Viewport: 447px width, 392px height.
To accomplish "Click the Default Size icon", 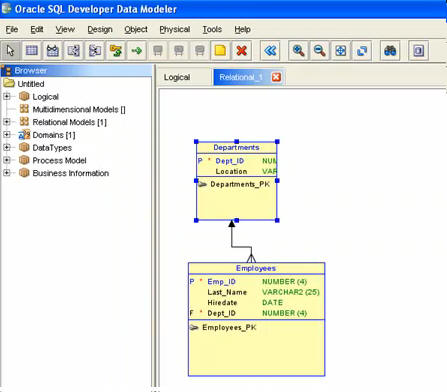I will coord(362,51).
